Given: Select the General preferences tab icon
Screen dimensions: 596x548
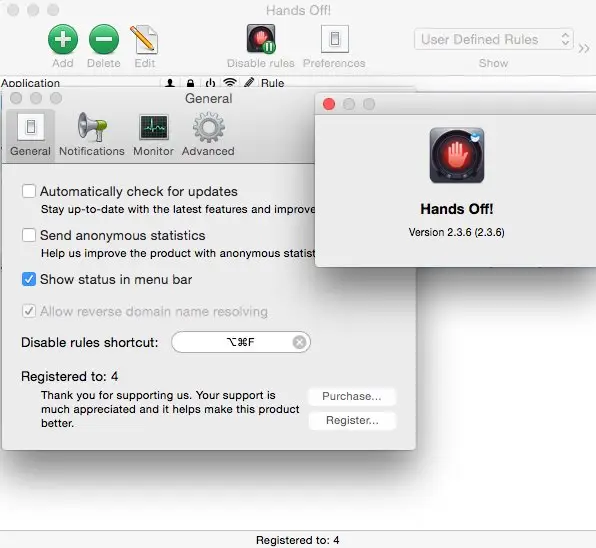Looking at the screenshot, I should (31, 127).
